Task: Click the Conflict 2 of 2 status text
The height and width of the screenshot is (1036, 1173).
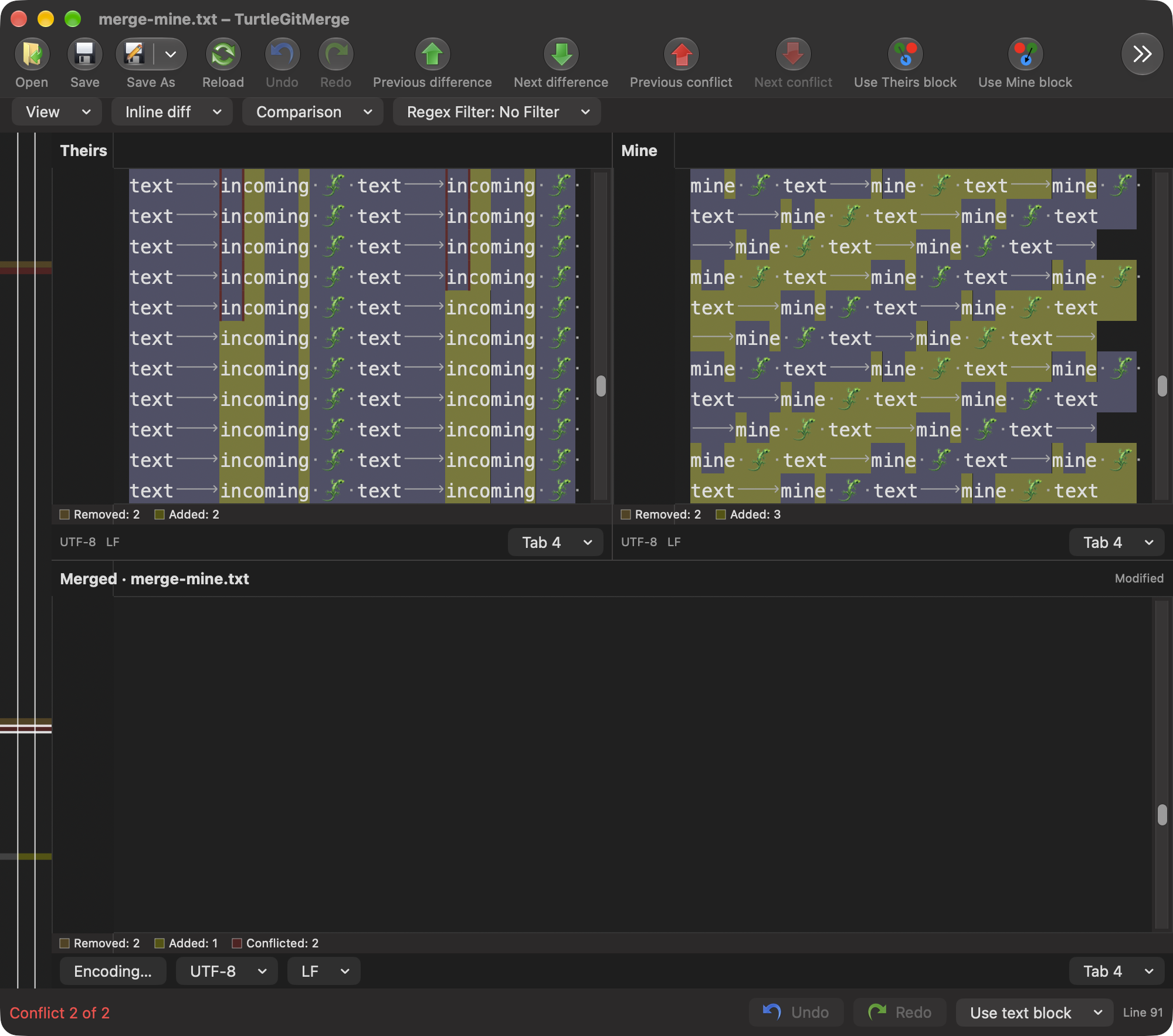Action: 60,1013
